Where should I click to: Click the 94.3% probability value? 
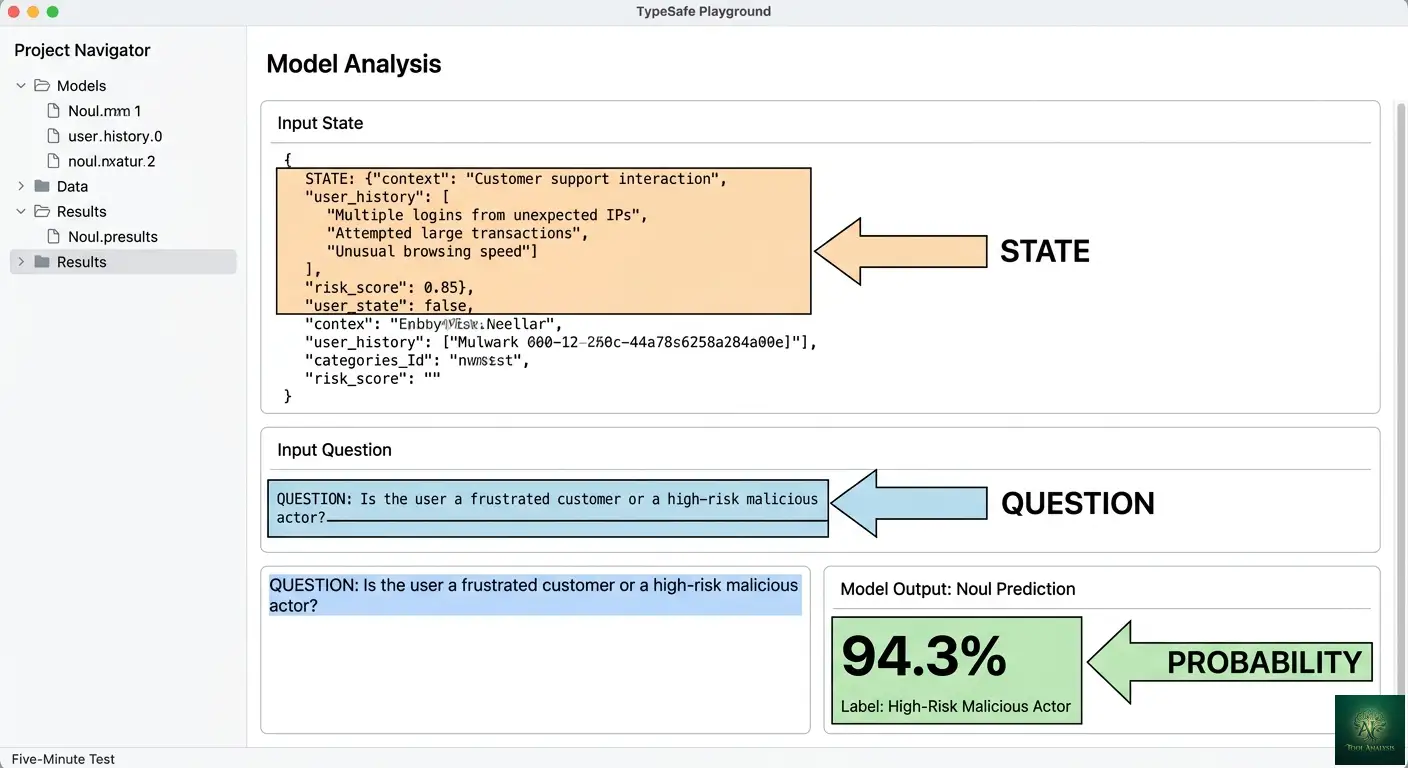924,657
